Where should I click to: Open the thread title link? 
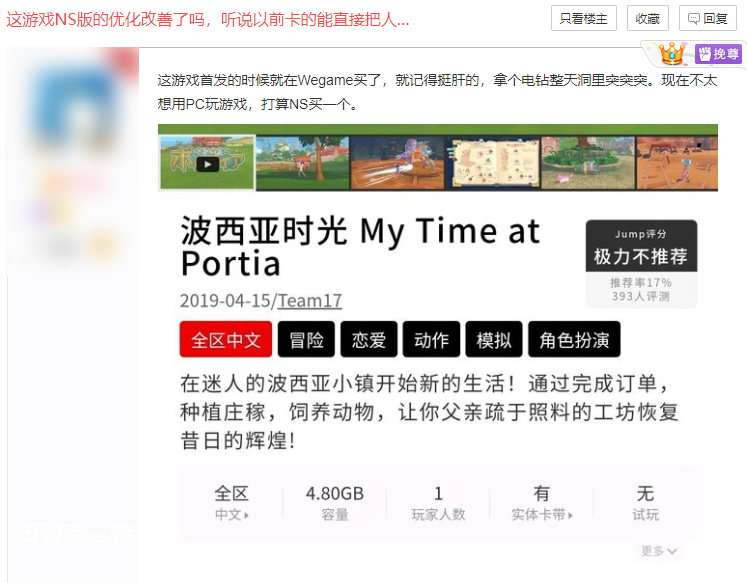pos(208,19)
